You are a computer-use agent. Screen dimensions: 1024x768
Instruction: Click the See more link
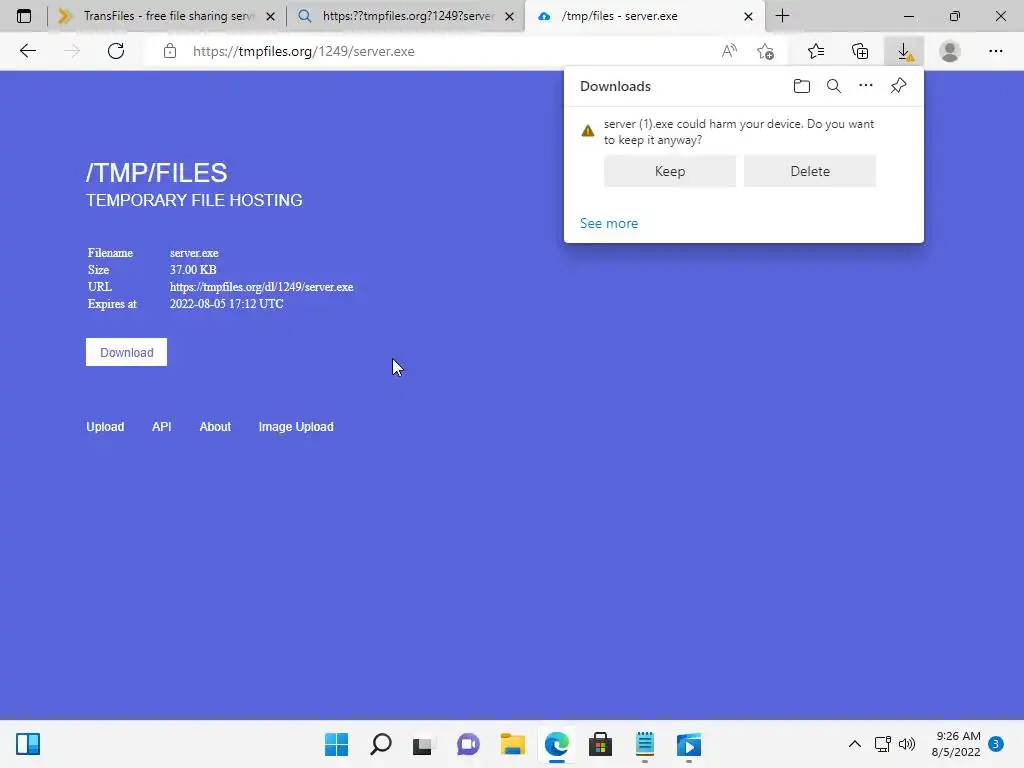tap(609, 223)
